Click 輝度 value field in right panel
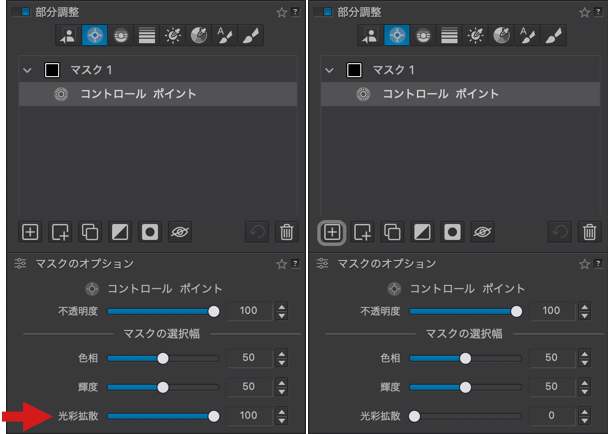The image size is (608, 434). pyautogui.click(x=551, y=387)
